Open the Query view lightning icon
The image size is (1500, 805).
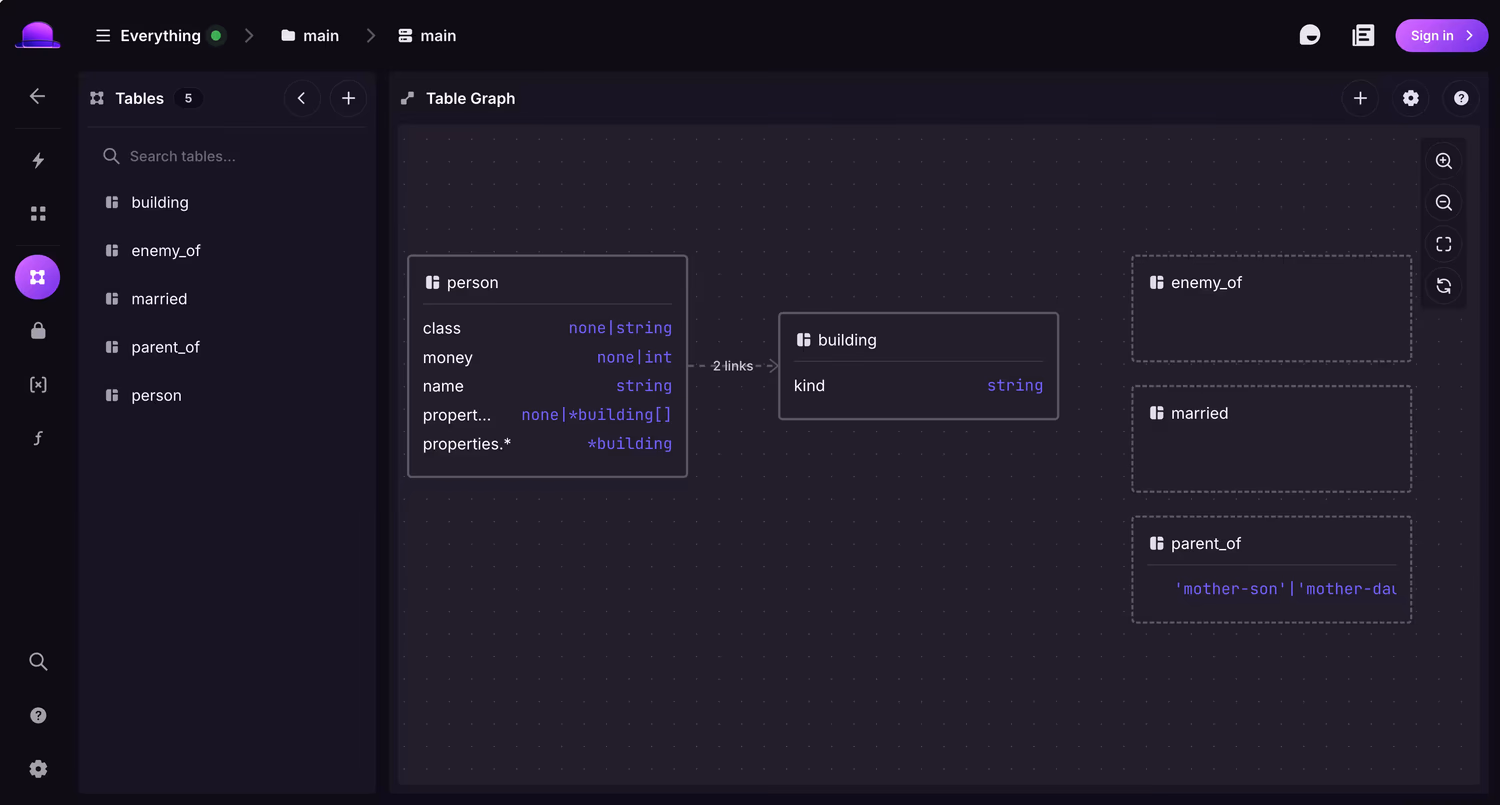(x=38, y=160)
